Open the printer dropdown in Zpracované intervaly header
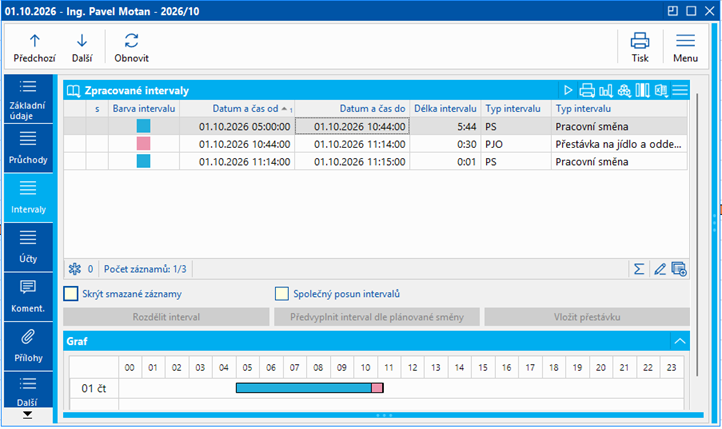This screenshot has width=722, height=429. (587, 90)
